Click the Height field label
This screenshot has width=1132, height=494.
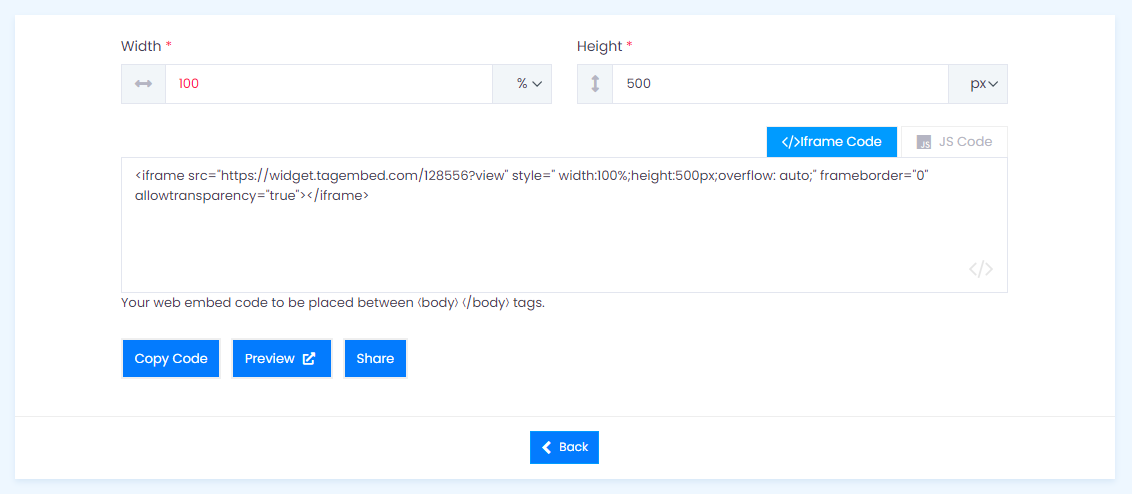click(605, 46)
